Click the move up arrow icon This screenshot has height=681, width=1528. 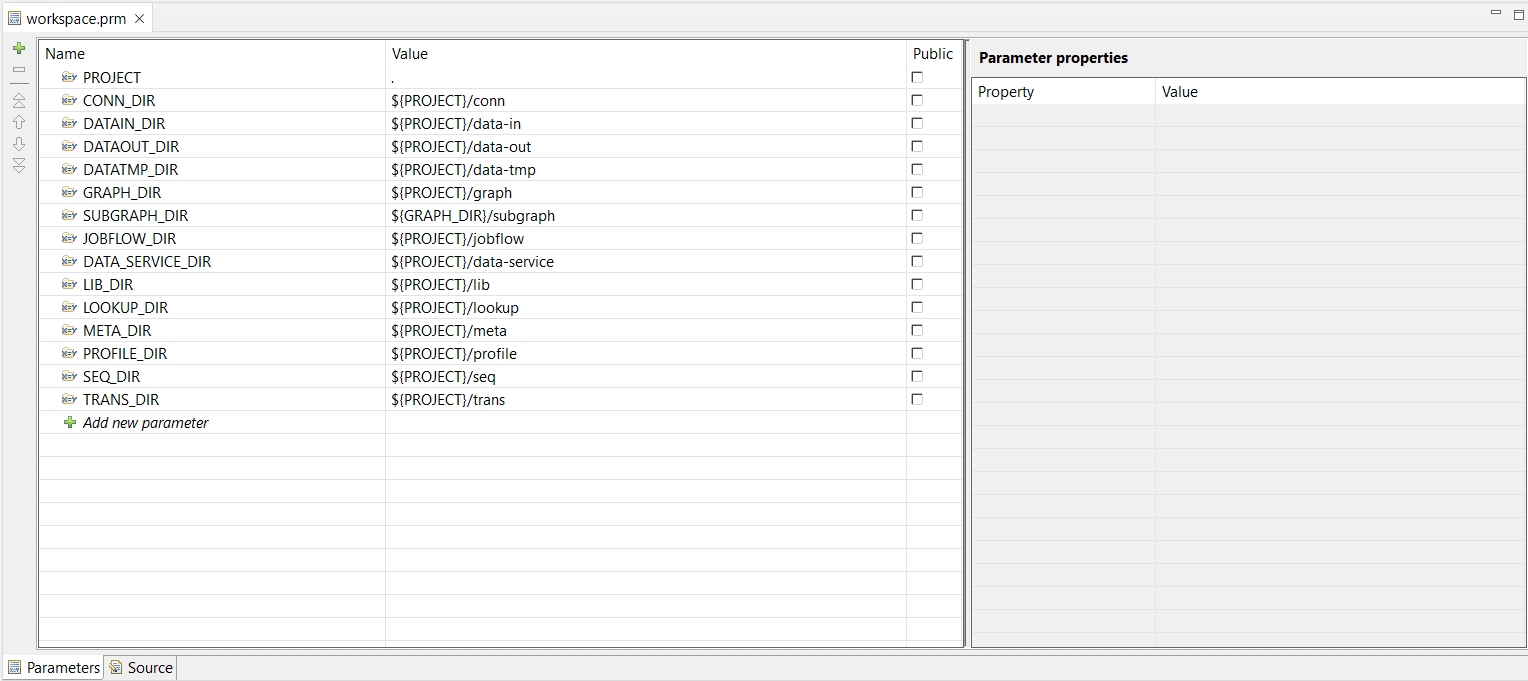pos(19,122)
